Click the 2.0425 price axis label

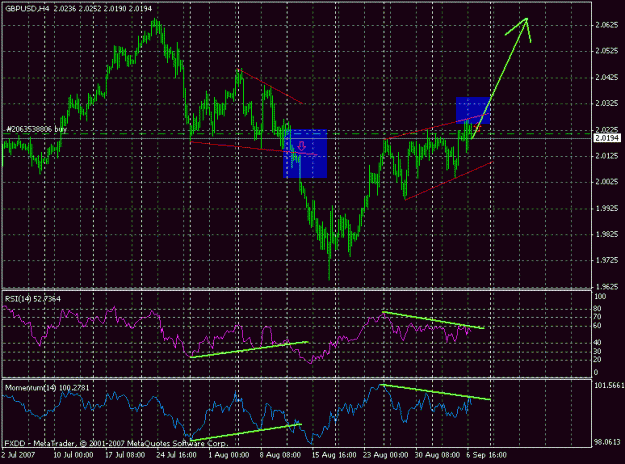point(606,77)
